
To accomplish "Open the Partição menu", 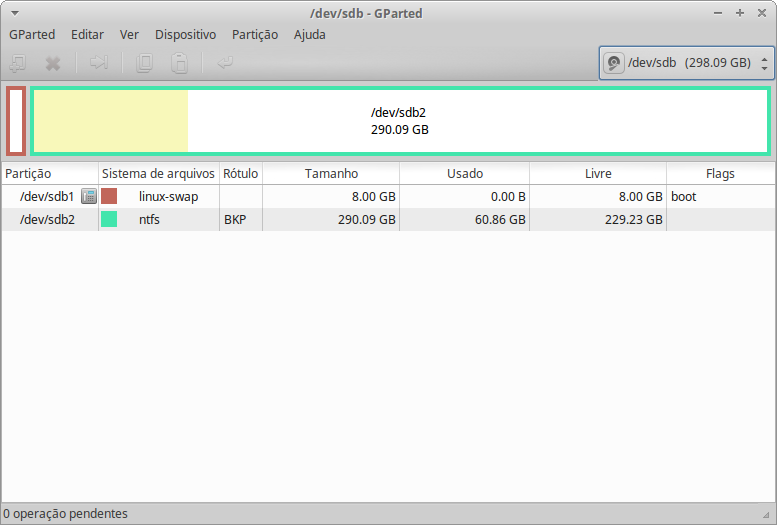I will coord(255,35).
